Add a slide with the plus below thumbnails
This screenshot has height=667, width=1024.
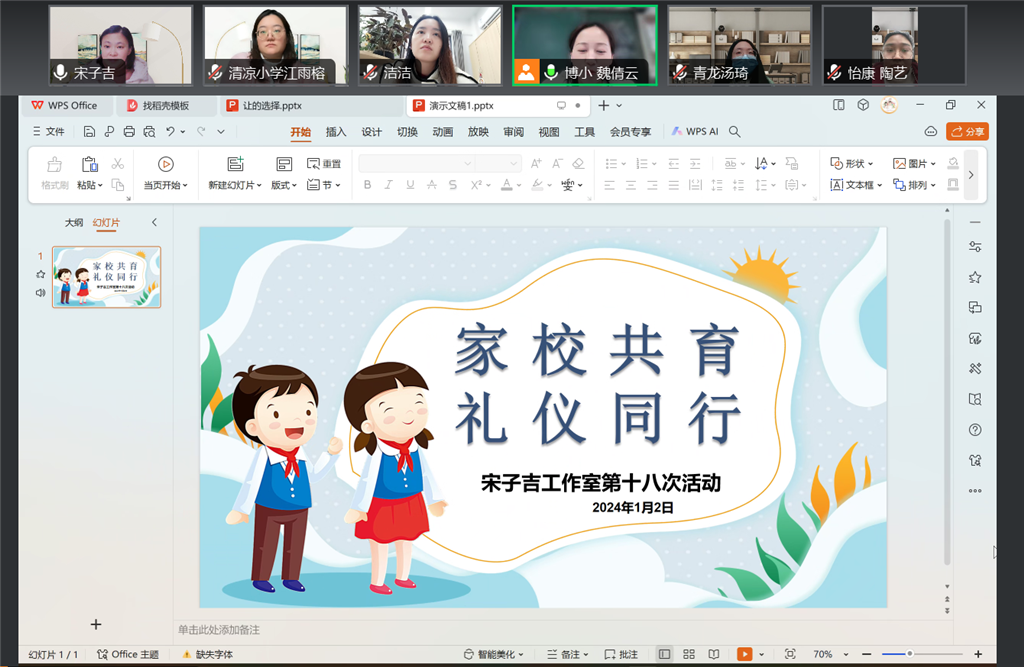pos(96,624)
